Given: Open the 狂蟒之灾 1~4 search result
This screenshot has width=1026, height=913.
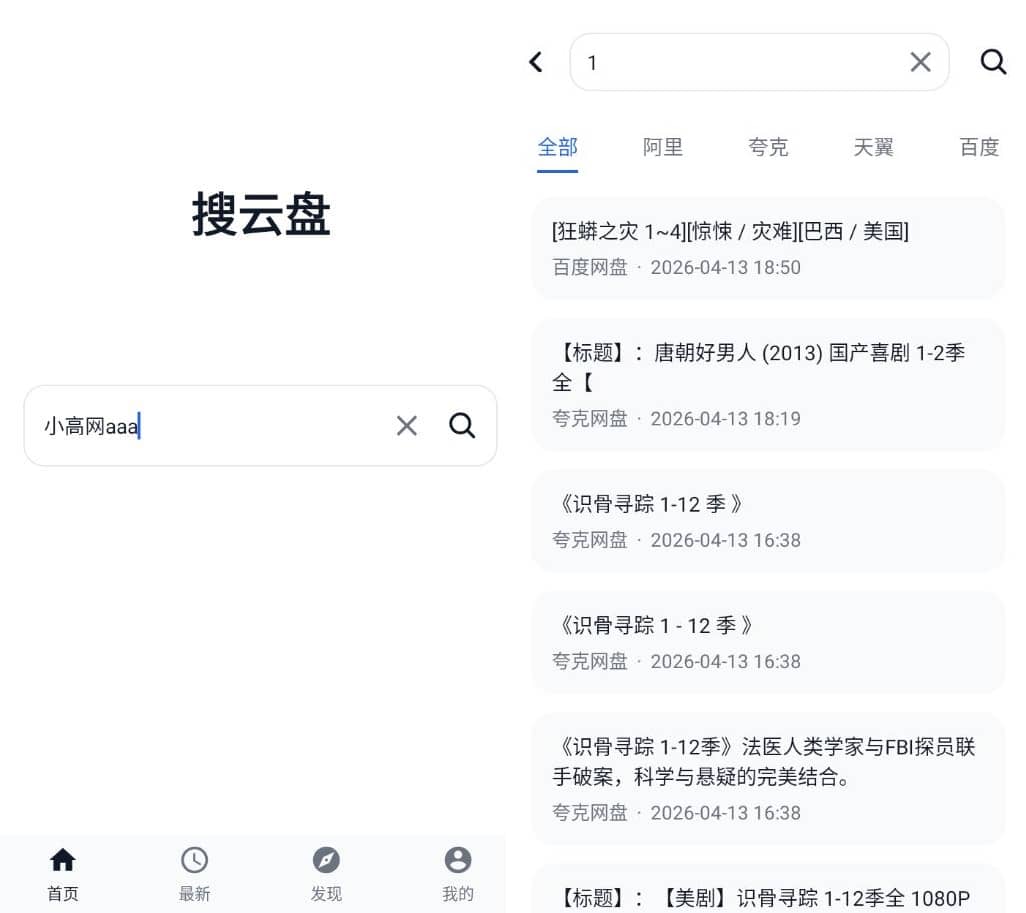Looking at the screenshot, I should [x=766, y=248].
